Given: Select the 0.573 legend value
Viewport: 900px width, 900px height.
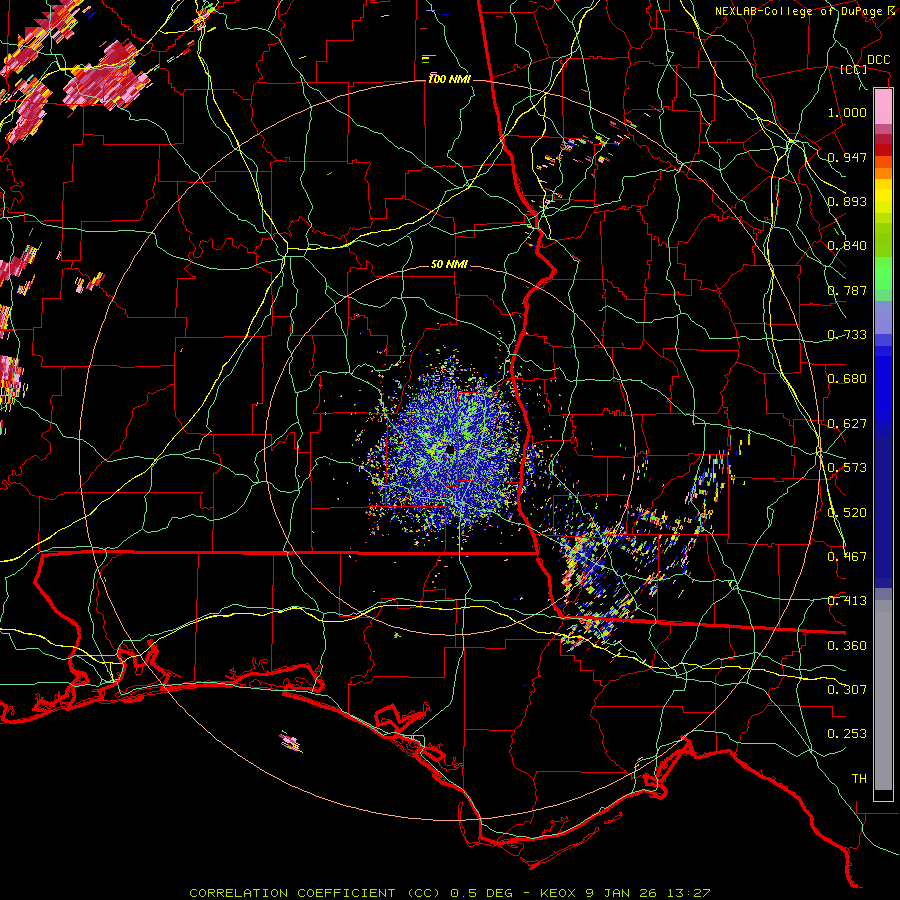Looking at the screenshot, I should [847, 468].
